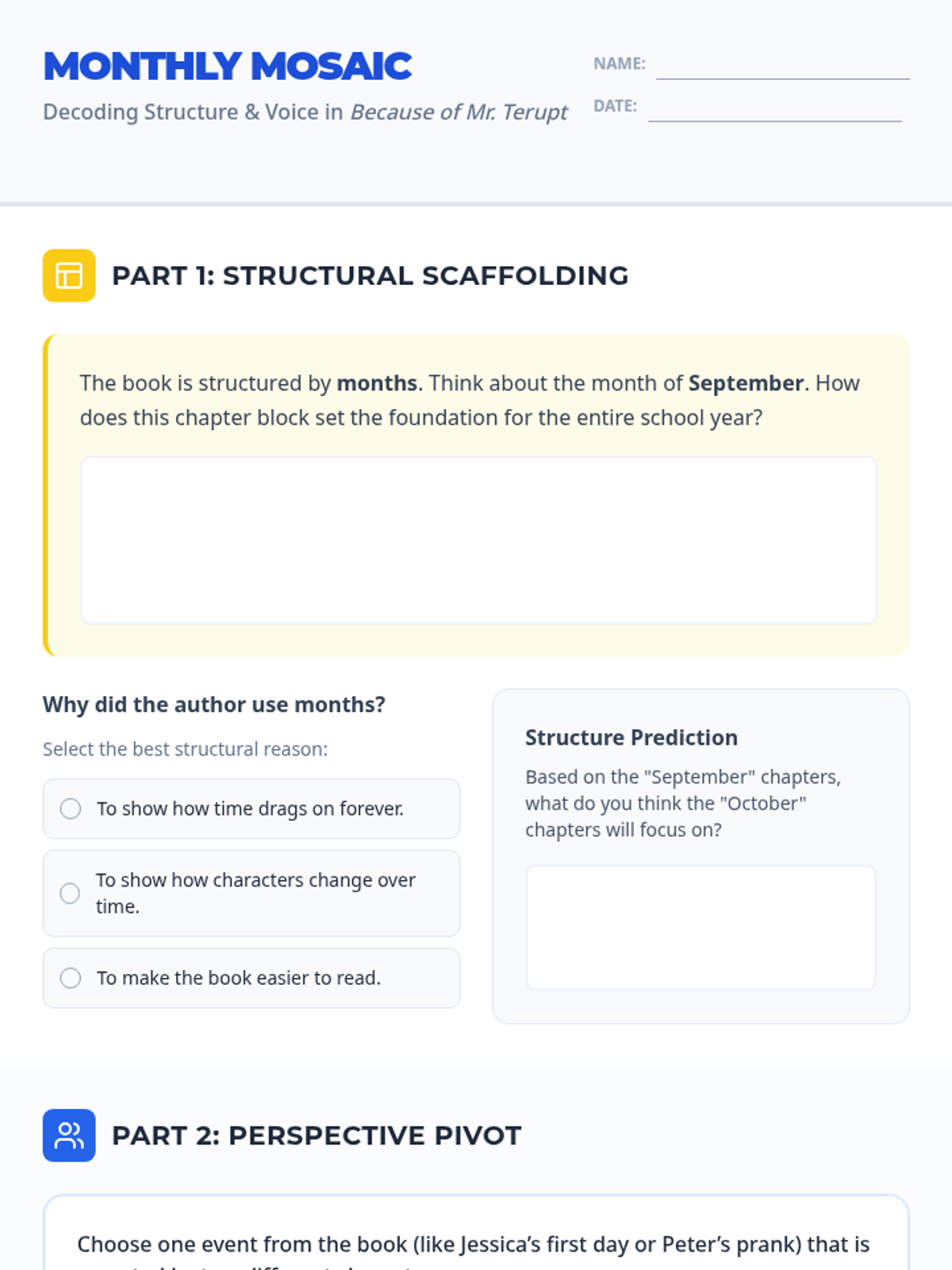Viewport: 952px width, 1270px height.
Task: Click the "Choose one event from the book" prompt
Action: 473,1244
